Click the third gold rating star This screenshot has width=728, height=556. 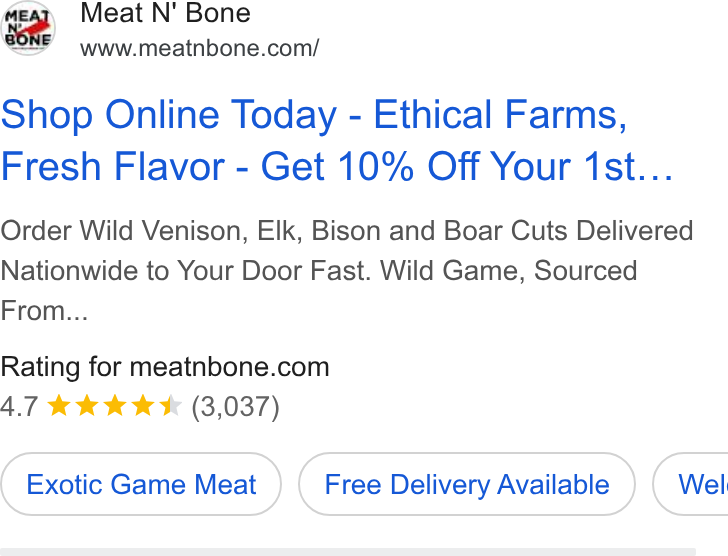coord(115,405)
